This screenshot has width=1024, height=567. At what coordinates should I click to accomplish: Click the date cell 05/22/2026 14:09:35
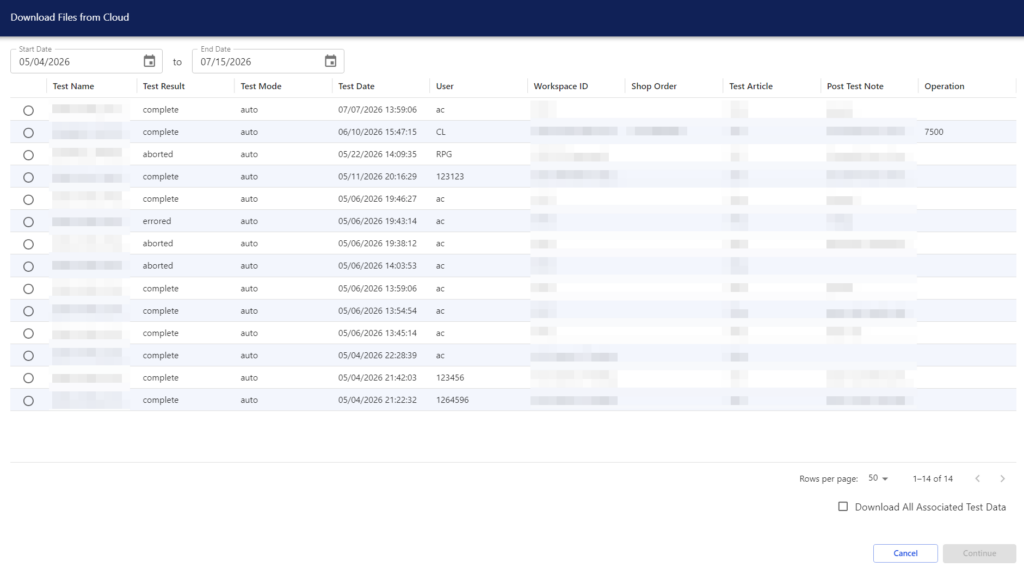coord(377,154)
